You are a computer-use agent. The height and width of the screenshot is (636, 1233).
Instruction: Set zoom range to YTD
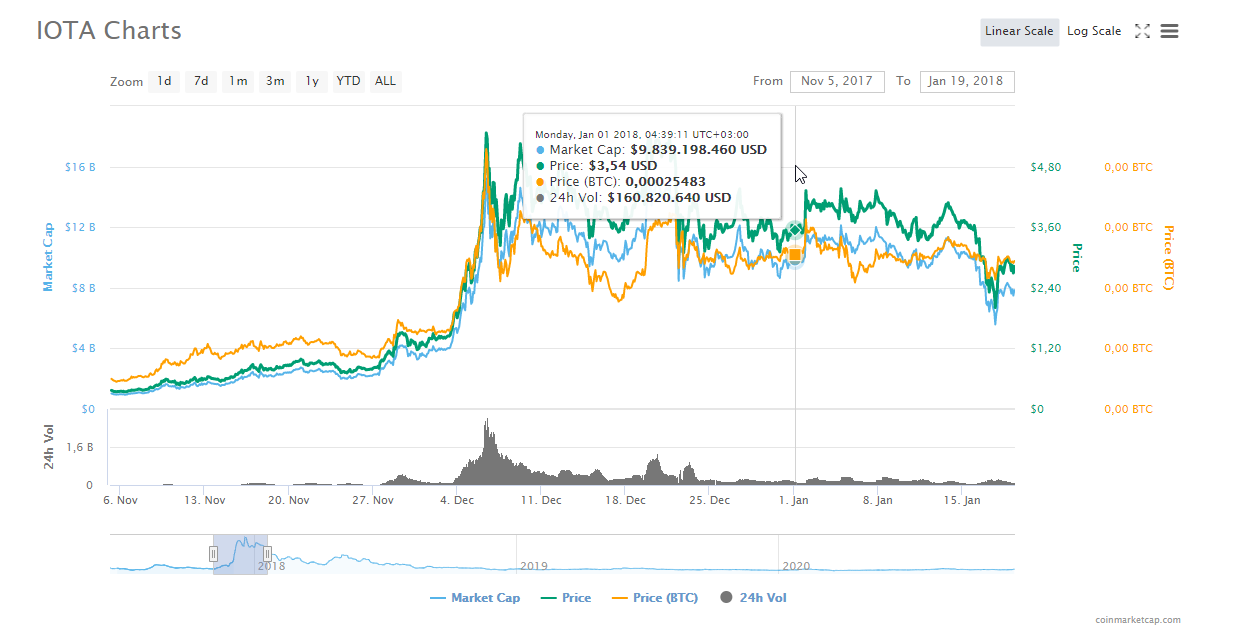[348, 81]
